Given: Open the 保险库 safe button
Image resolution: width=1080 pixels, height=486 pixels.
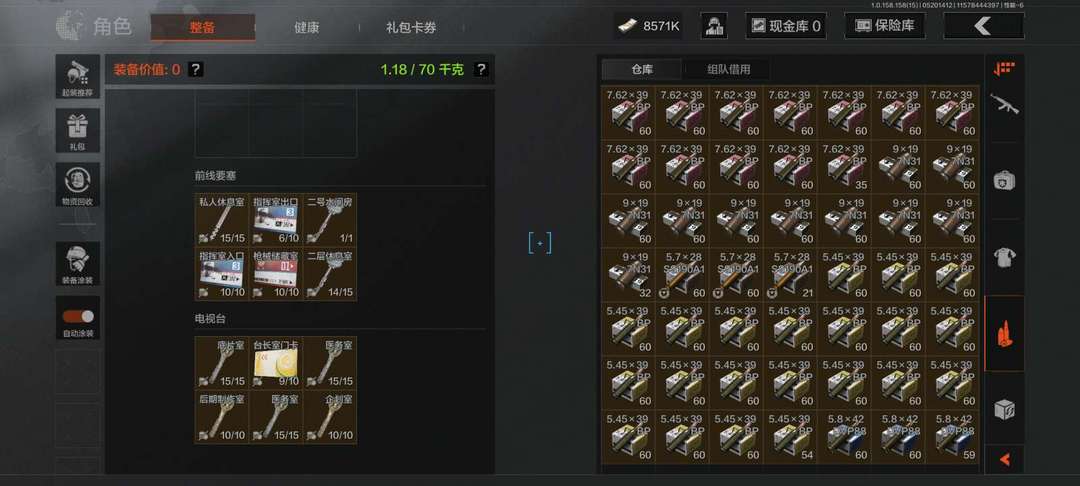Looking at the screenshot, I should pos(885,26).
